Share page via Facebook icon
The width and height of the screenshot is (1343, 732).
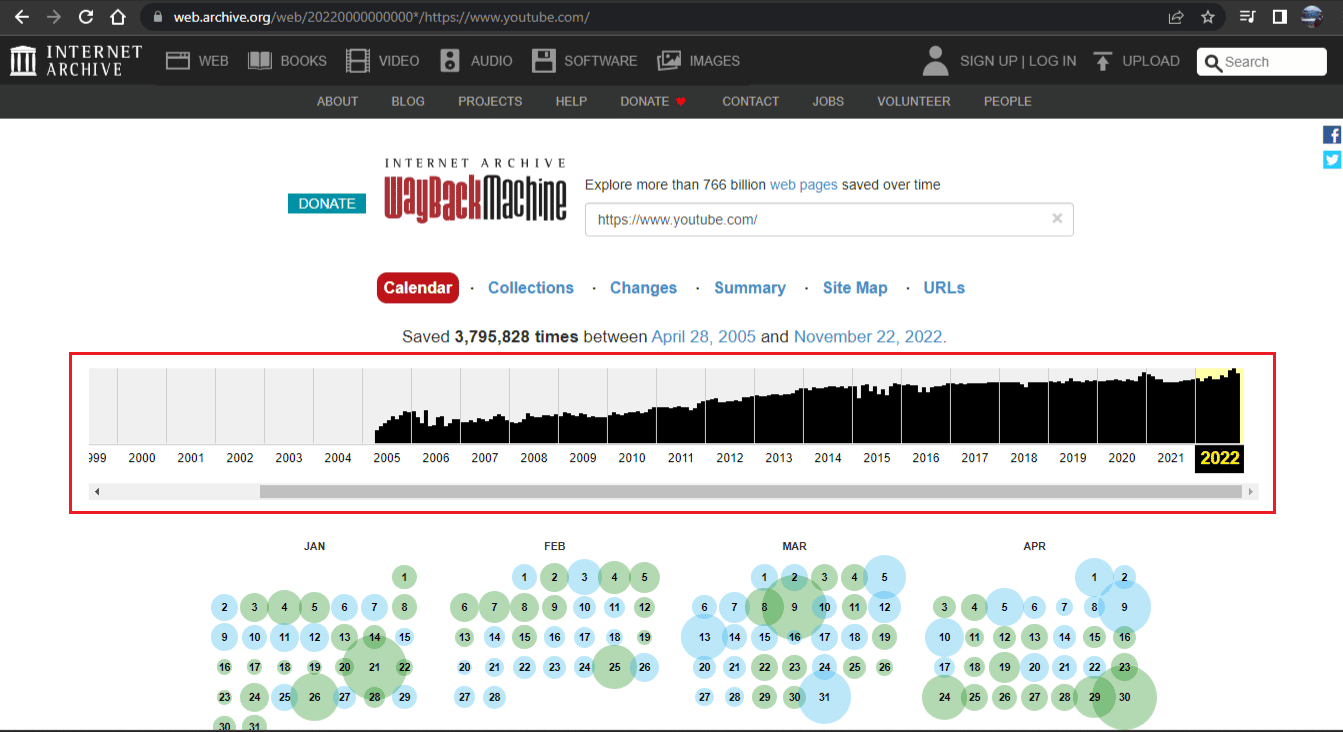coord(1331,135)
